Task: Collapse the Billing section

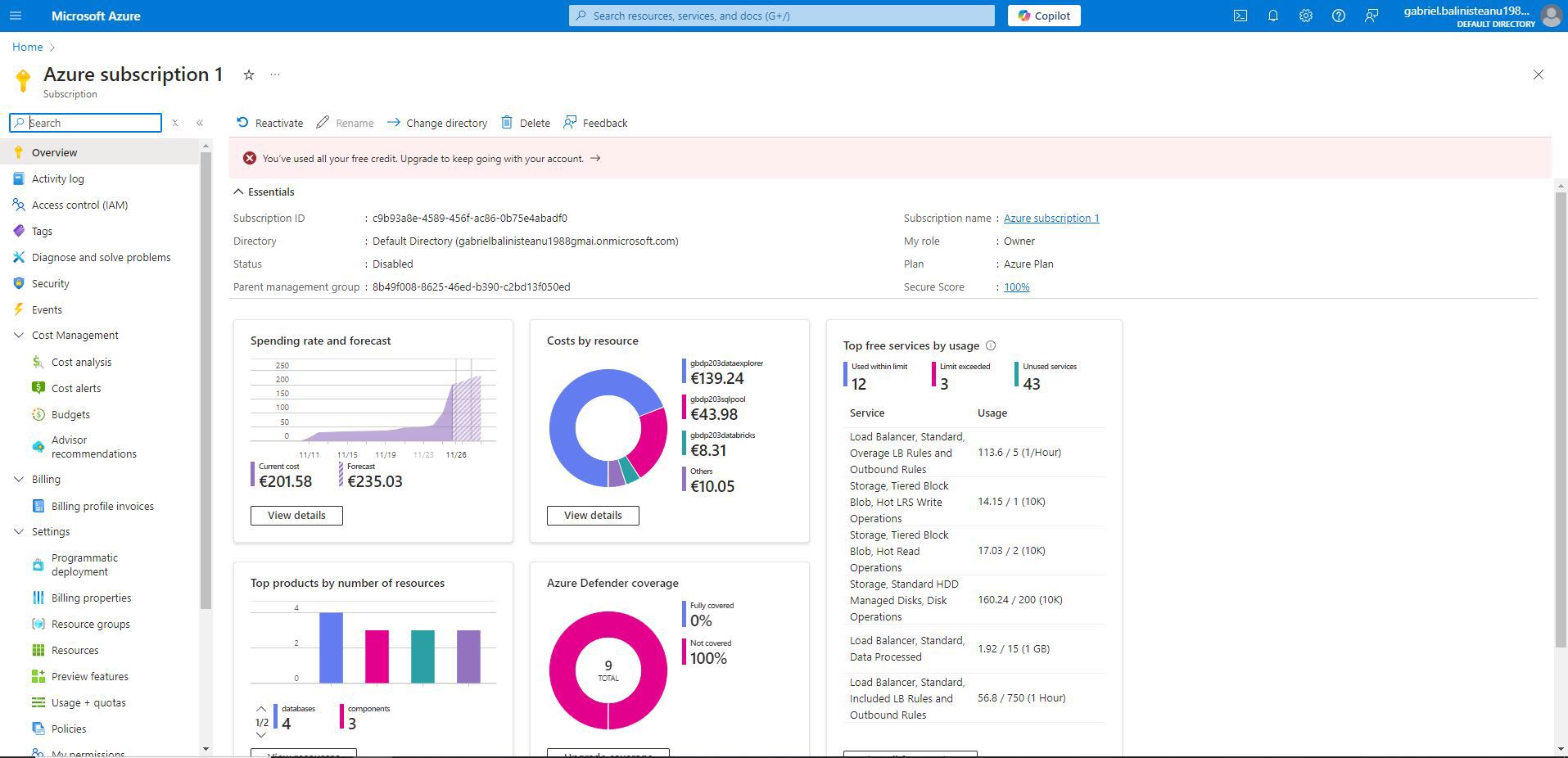Action: point(19,479)
